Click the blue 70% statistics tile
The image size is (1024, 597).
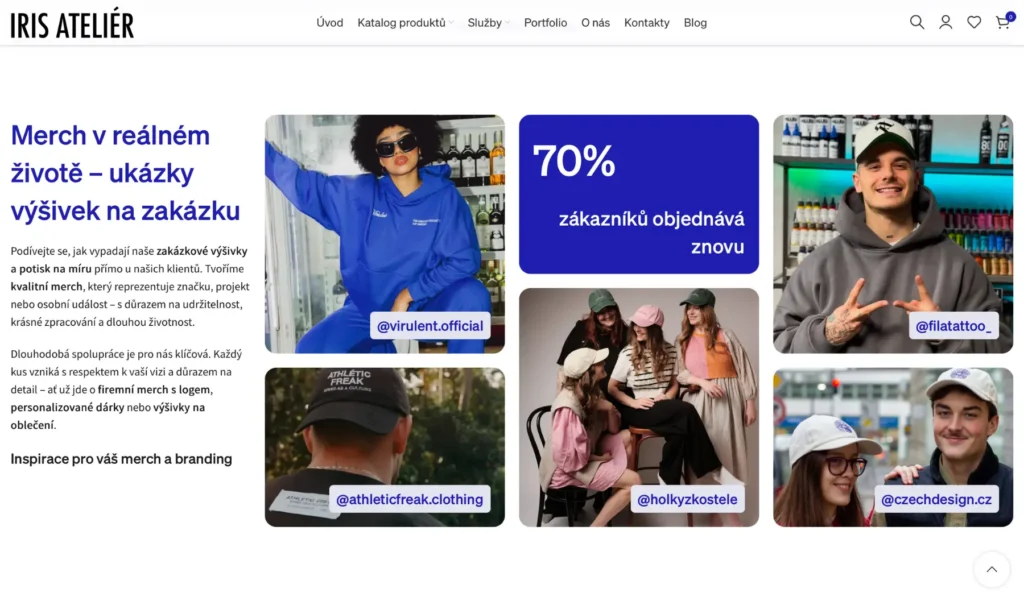point(639,194)
